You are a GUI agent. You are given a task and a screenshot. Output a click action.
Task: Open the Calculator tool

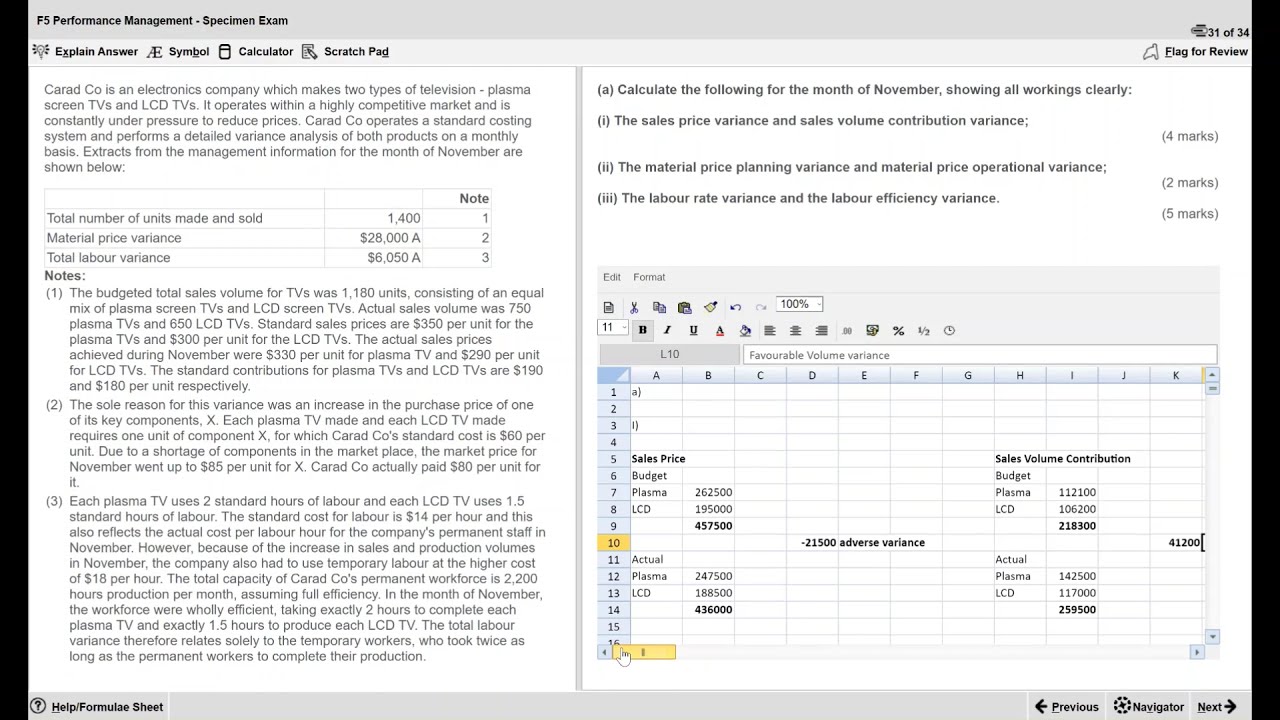(x=255, y=51)
